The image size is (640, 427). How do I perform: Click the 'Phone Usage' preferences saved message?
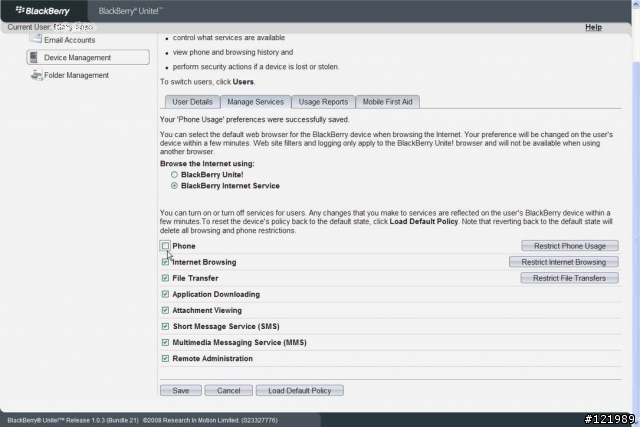tap(254, 120)
